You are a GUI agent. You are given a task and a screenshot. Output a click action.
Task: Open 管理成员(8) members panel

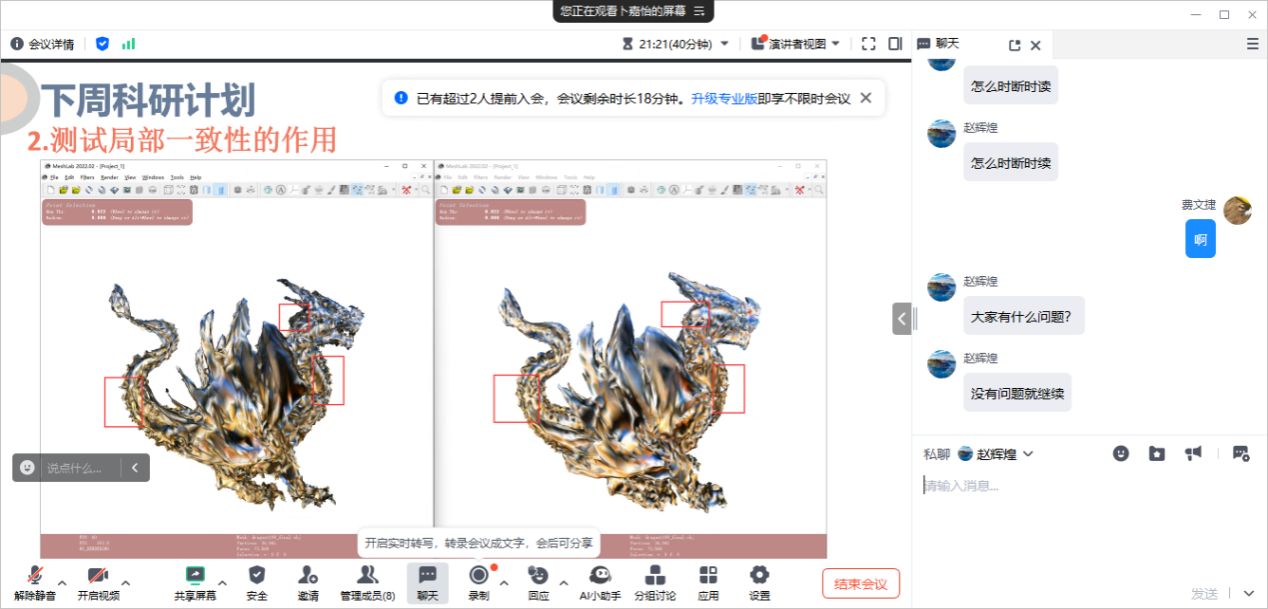click(x=367, y=583)
